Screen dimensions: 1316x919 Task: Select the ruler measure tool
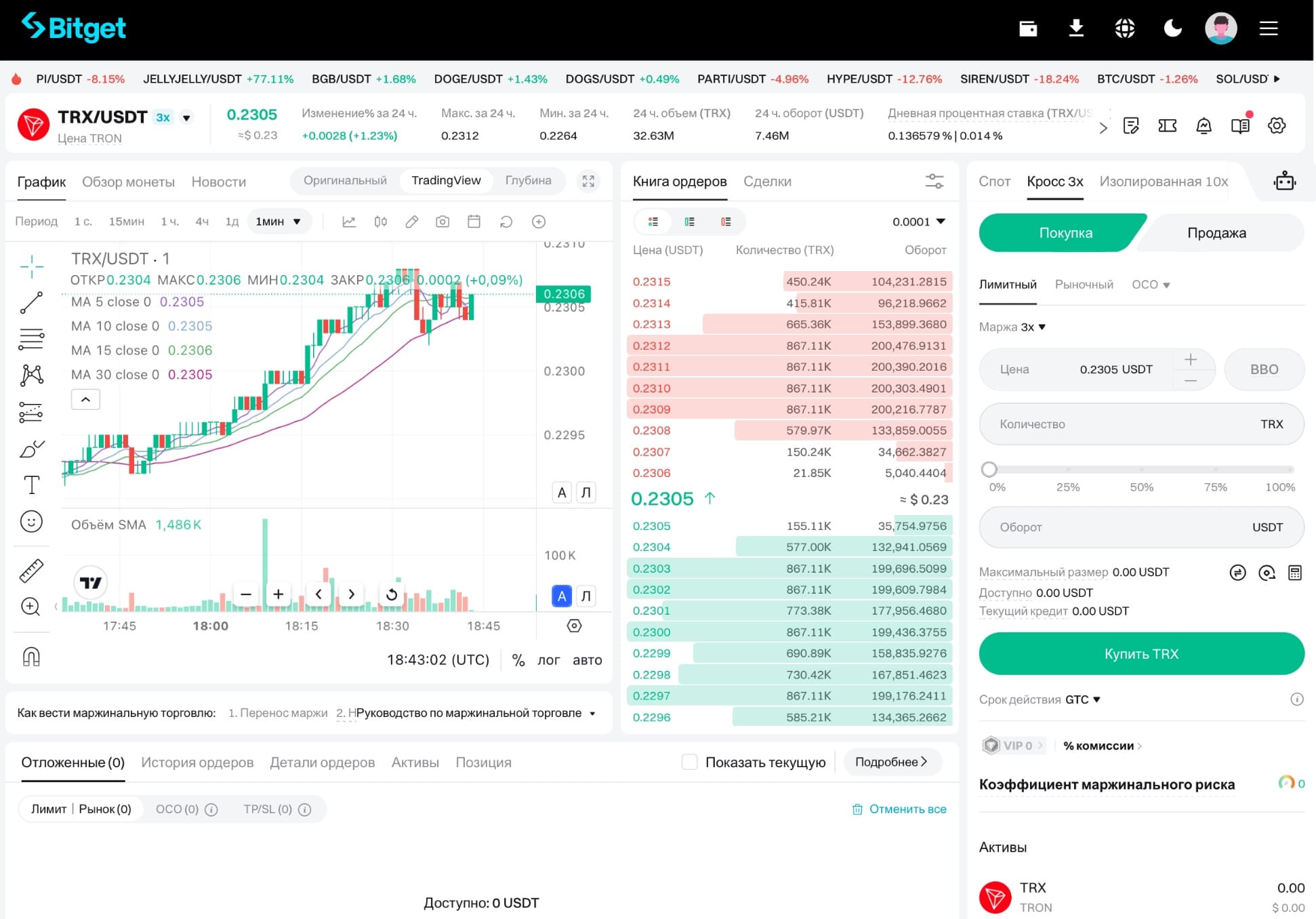pyautogui.click(x=31, y=571)
